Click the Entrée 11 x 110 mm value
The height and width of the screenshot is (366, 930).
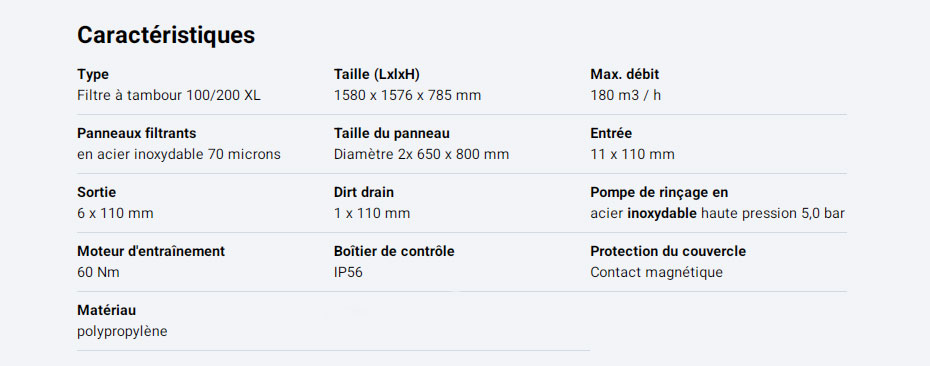pos(632,155)
